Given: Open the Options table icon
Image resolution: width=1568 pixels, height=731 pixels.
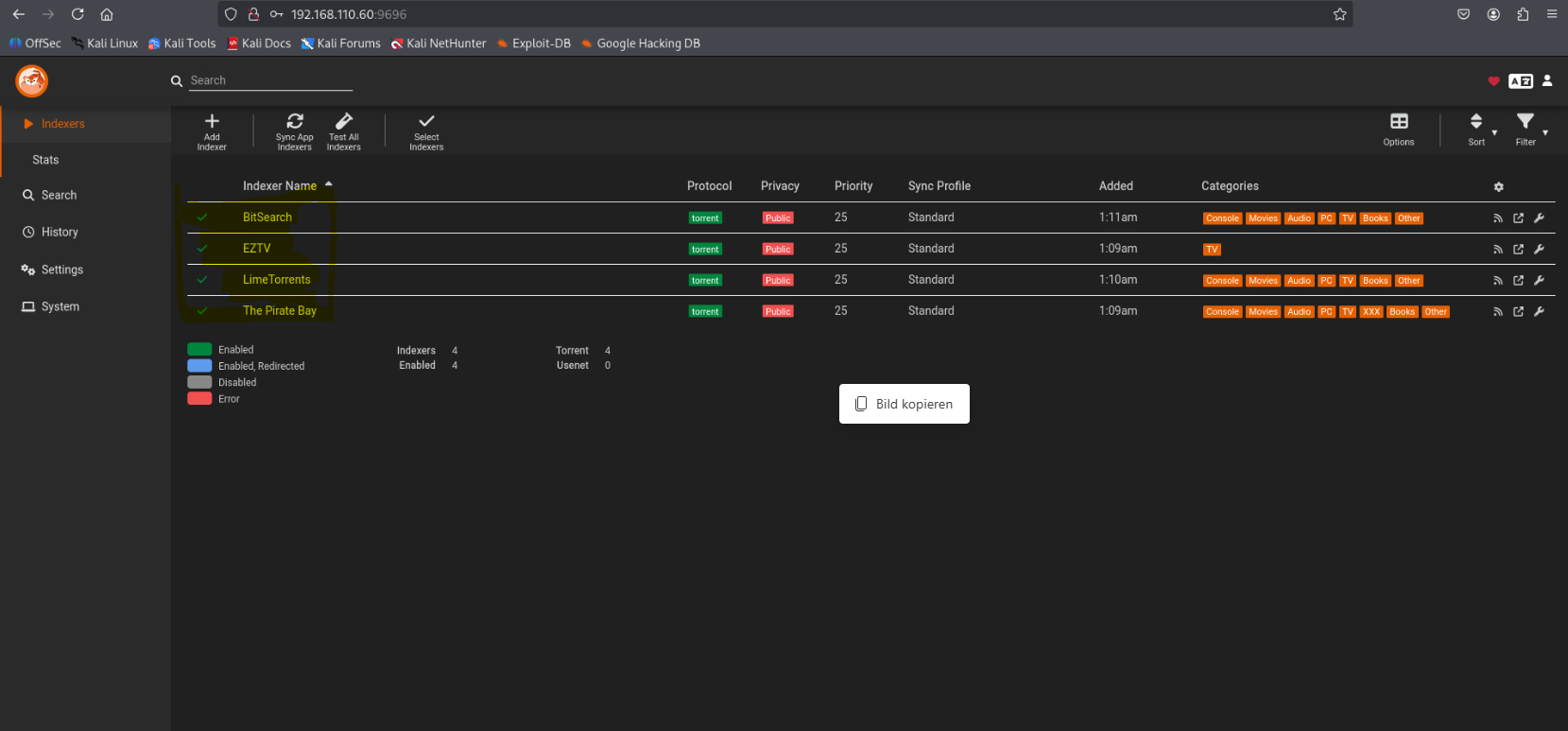Looking at the screenshot, I should coord(1399,122).
